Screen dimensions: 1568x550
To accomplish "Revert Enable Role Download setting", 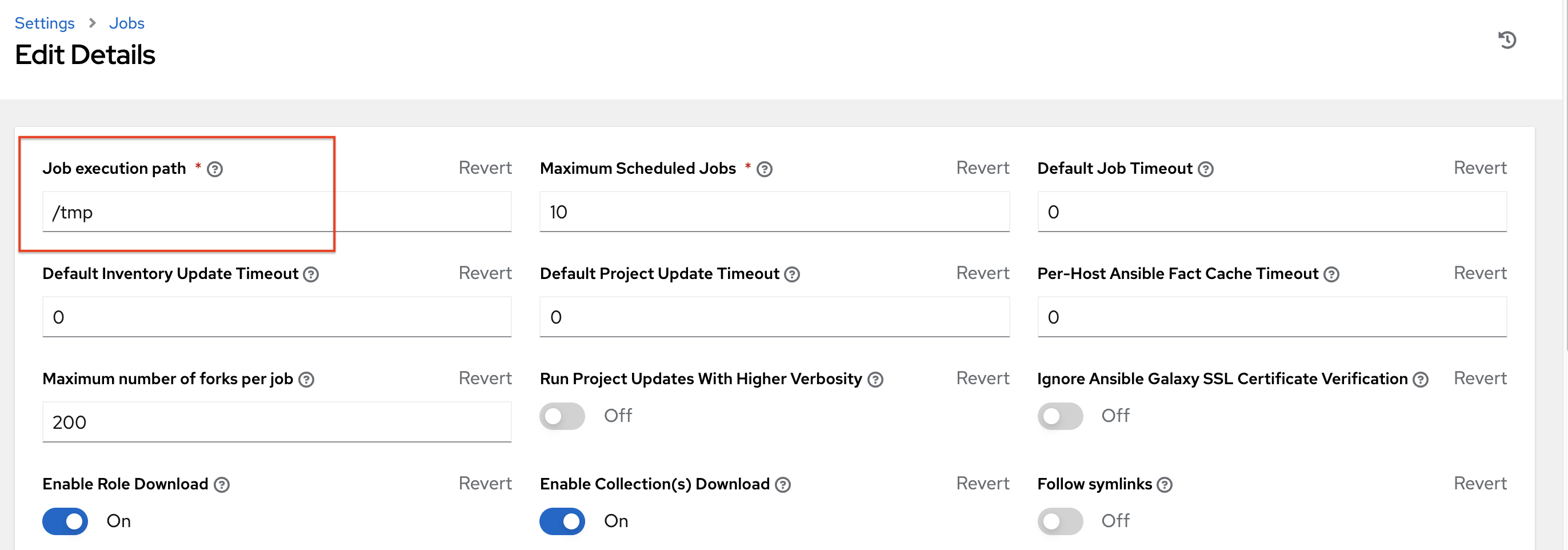I will 485,484.
